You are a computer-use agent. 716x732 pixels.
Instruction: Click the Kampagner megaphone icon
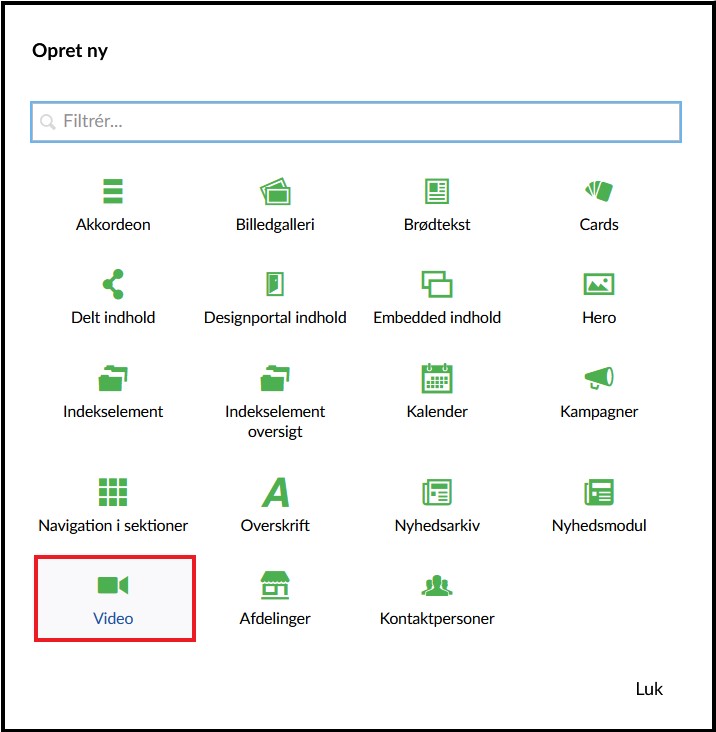[599, 378]
